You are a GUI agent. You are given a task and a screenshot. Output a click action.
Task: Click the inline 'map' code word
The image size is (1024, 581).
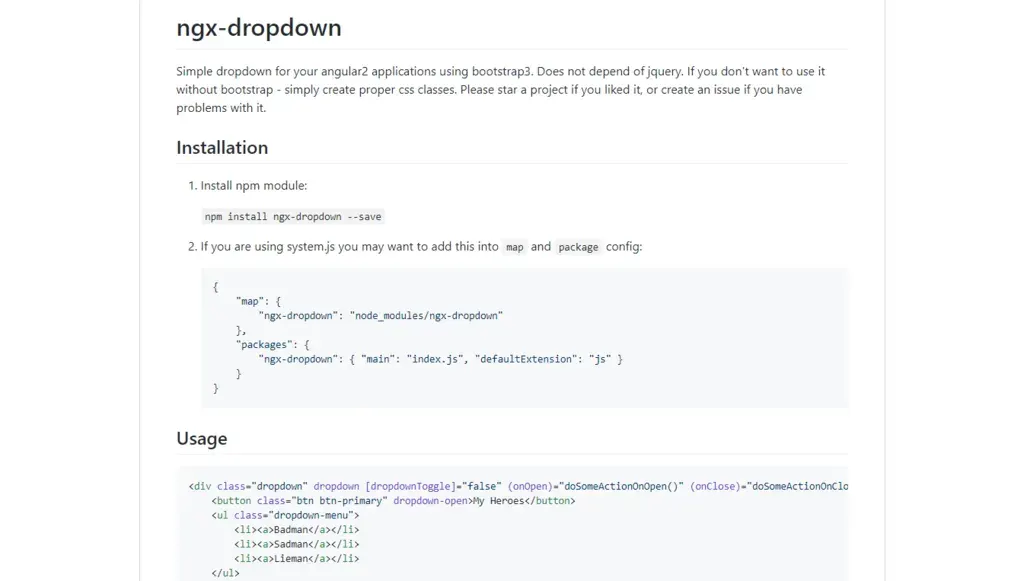pos(515,247)
